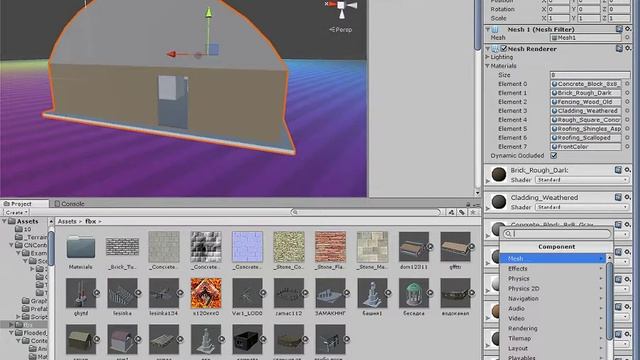Choose Mesh in the Component menu

(x=554, y=258)
